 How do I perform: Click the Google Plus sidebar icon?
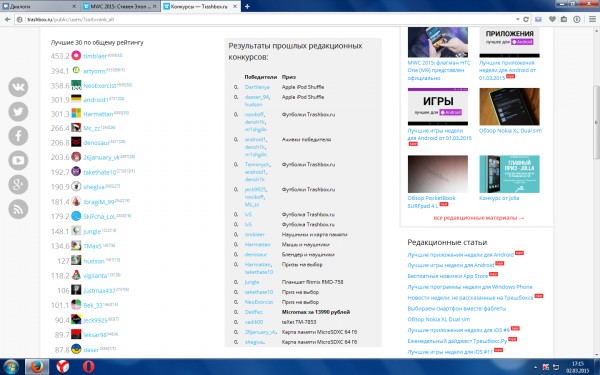click(18, 184)
